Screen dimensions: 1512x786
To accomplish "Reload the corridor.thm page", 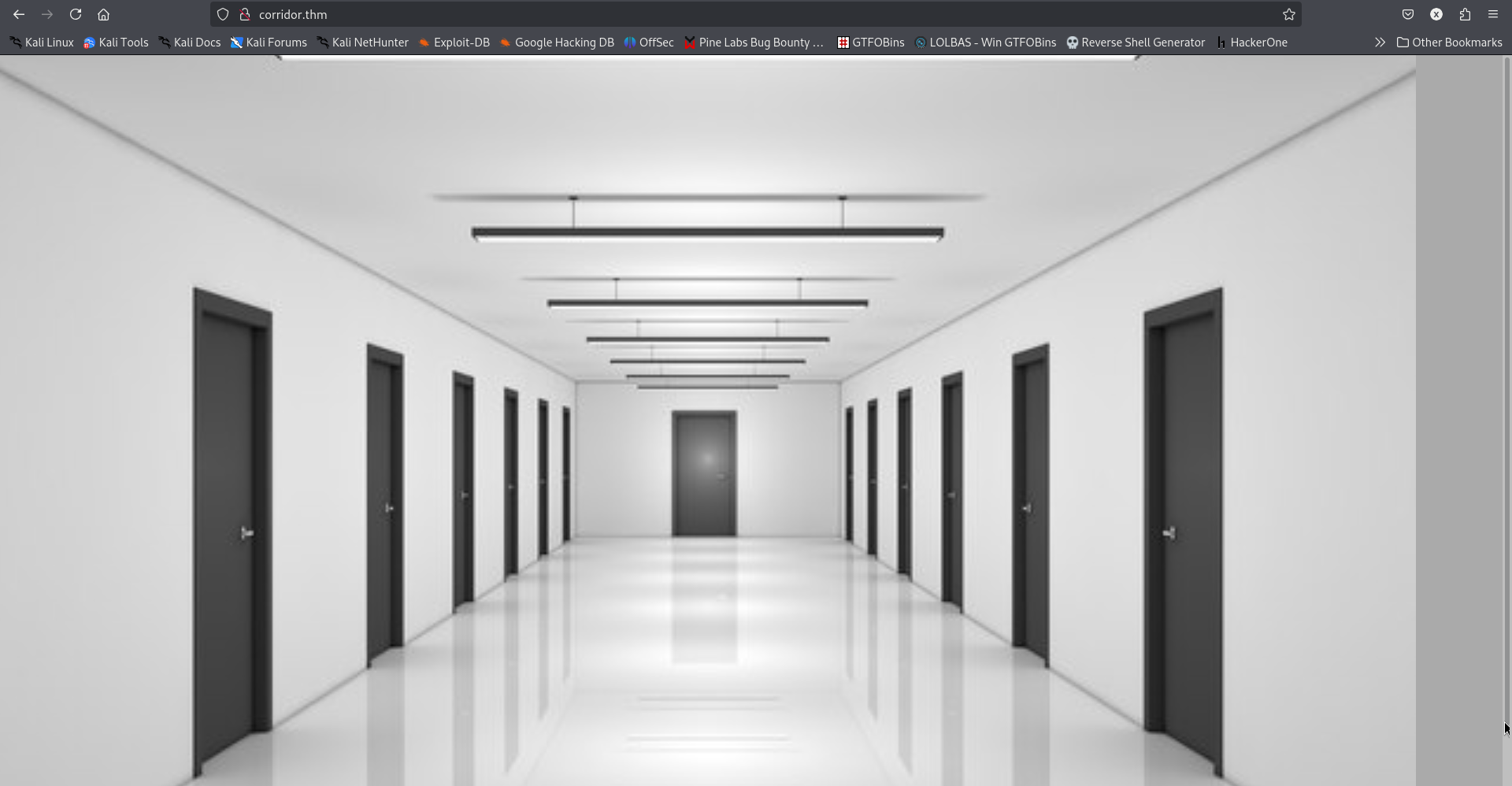I will click(76, 14).
